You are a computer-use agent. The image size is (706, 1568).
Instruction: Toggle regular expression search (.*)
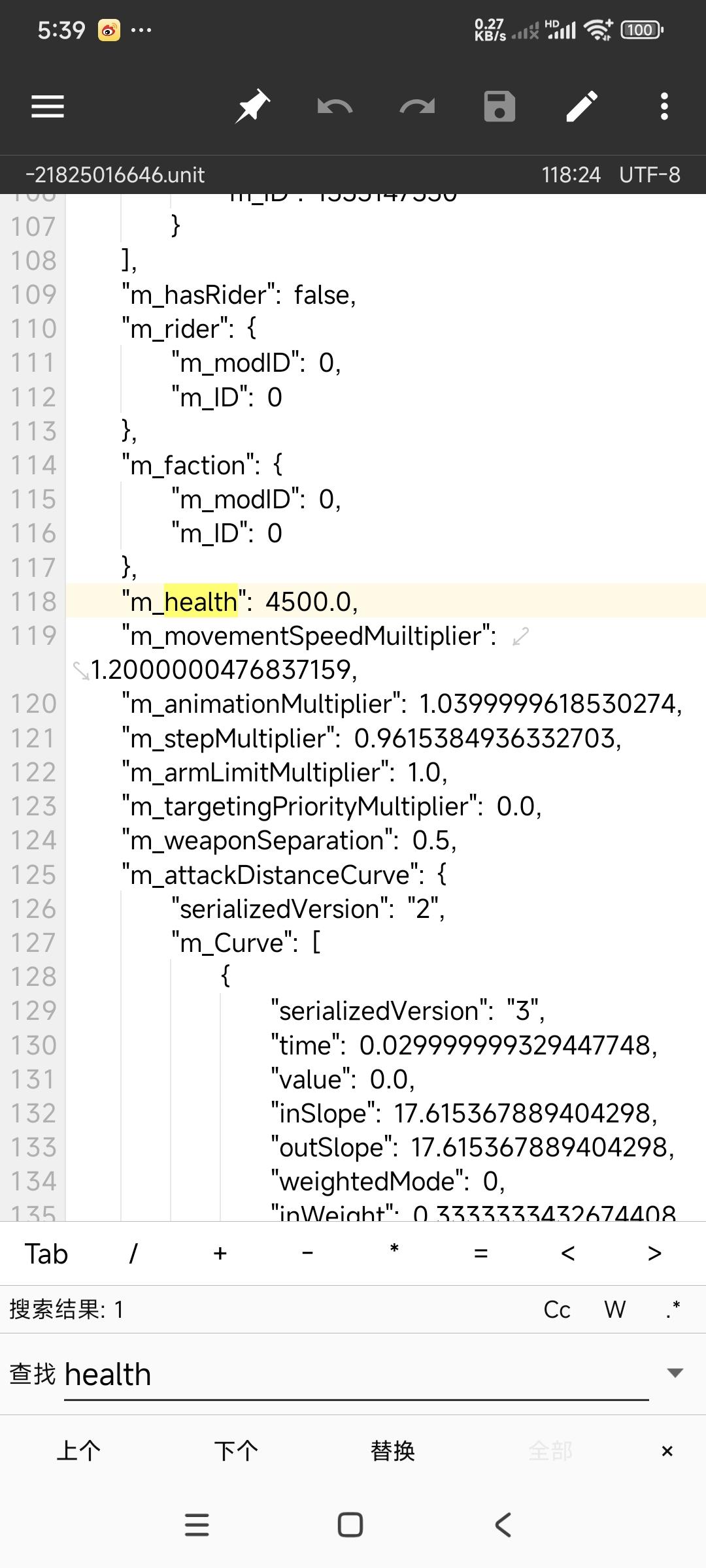tap(673, 1310)
